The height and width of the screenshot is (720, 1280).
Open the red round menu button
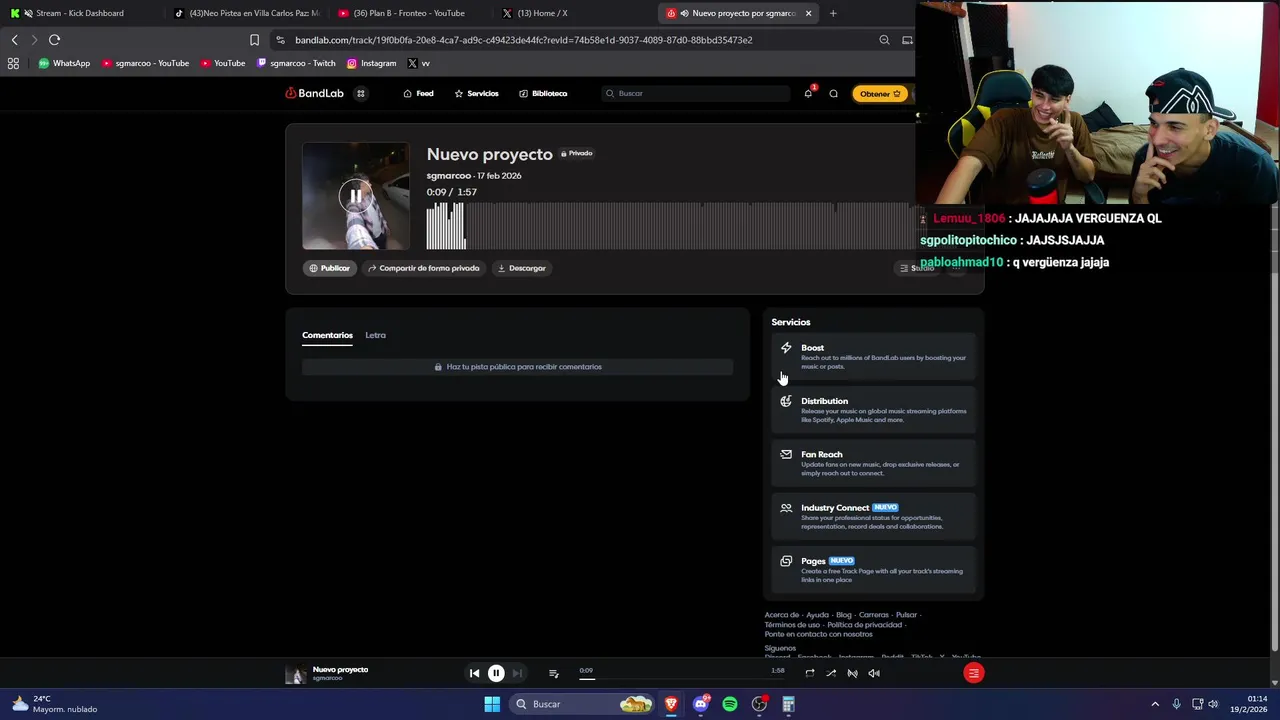973,673
